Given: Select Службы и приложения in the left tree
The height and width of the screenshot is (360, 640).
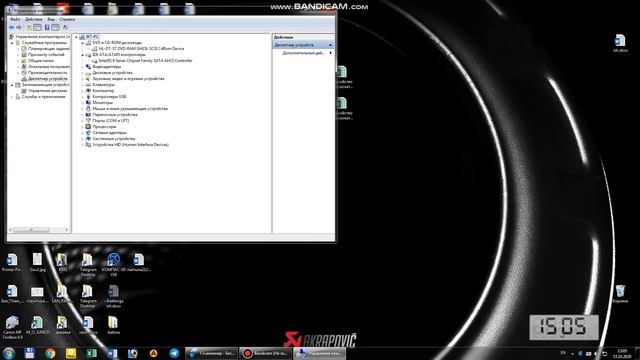Looking at the screenshot, I should pyautogui.click(x=43, y=97).
